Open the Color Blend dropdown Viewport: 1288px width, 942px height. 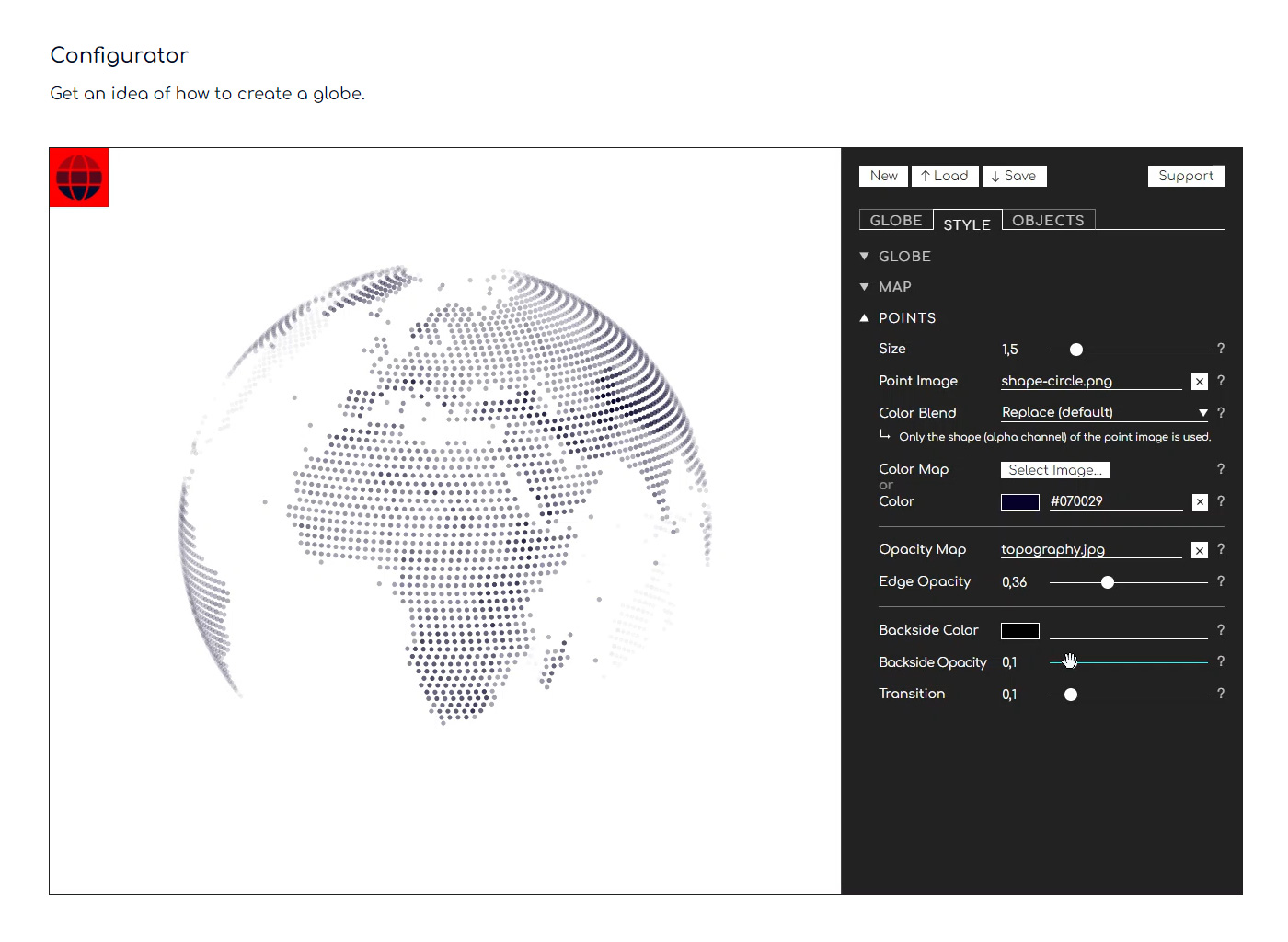1203,412
